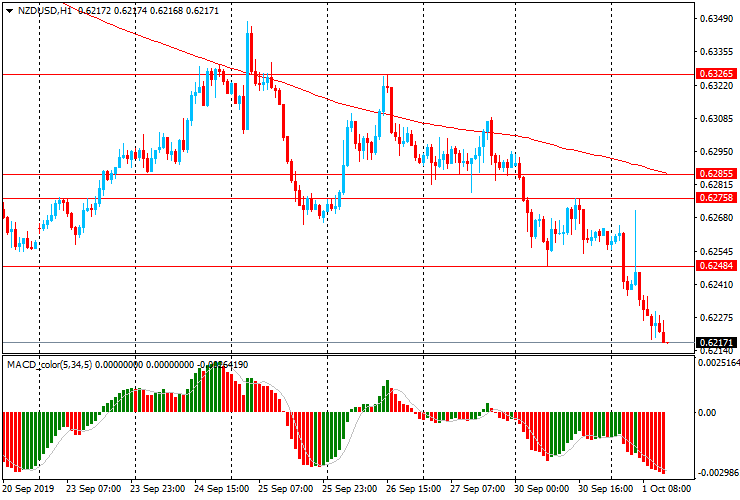Click the 26 Sep 15:00 time label
The height and width of the screenshot is (500, 740).
[412, 490]
